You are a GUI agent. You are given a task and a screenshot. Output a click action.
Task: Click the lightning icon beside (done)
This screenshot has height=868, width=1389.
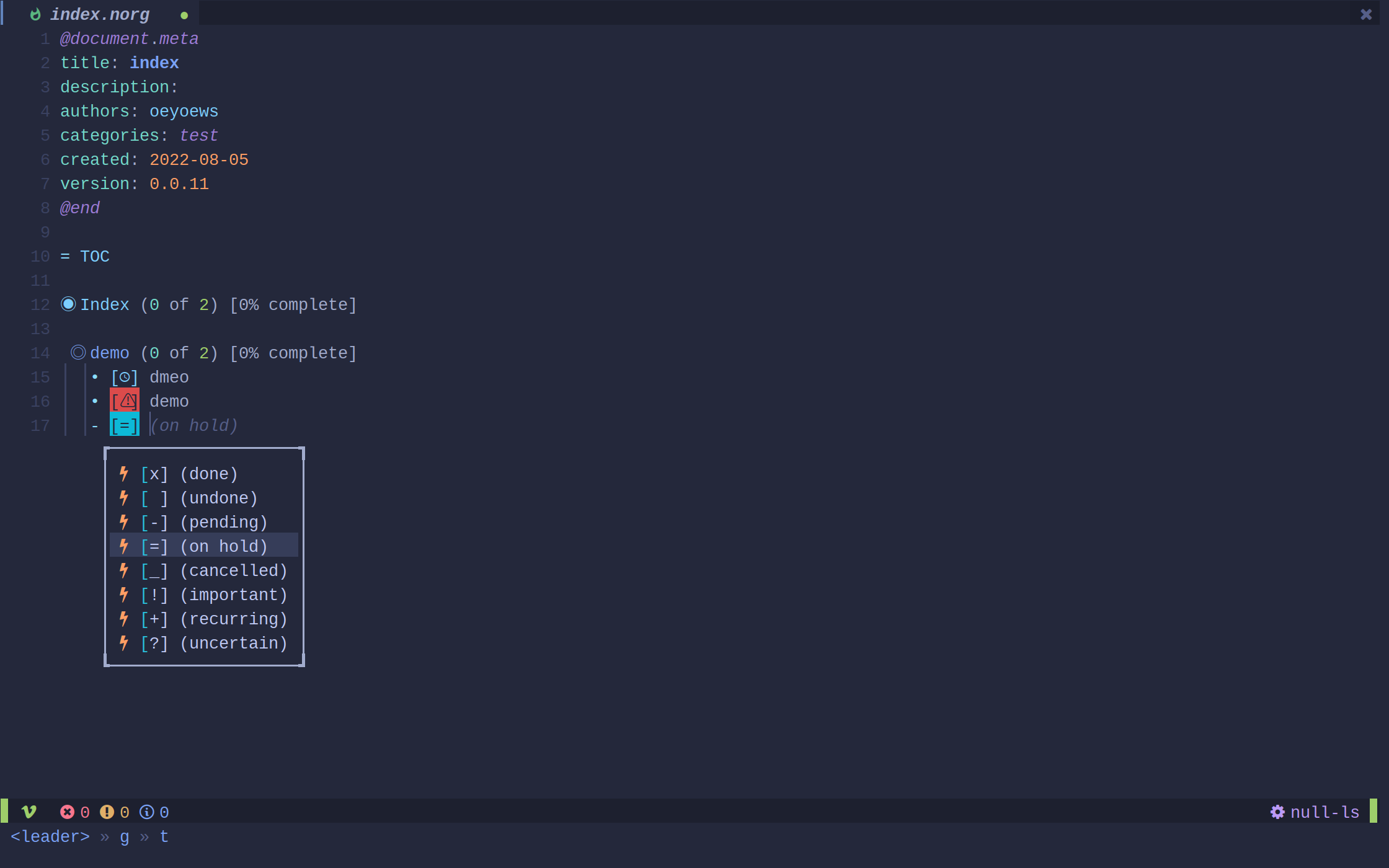tap(124, 474)
